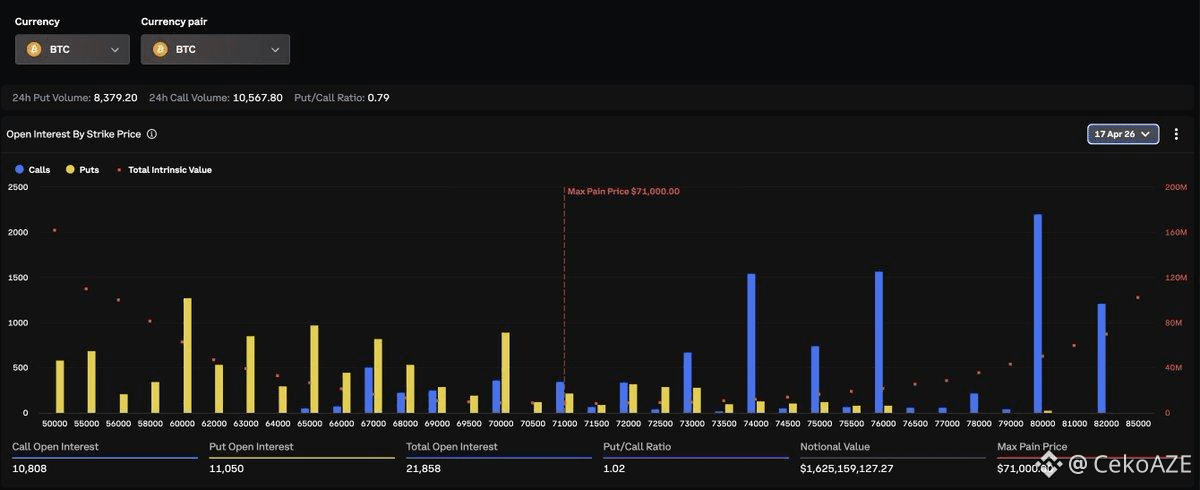The image size is (1200, 490).
Task: Click the 71000 strike label on the x-axis
Action: tap(565, 424)
